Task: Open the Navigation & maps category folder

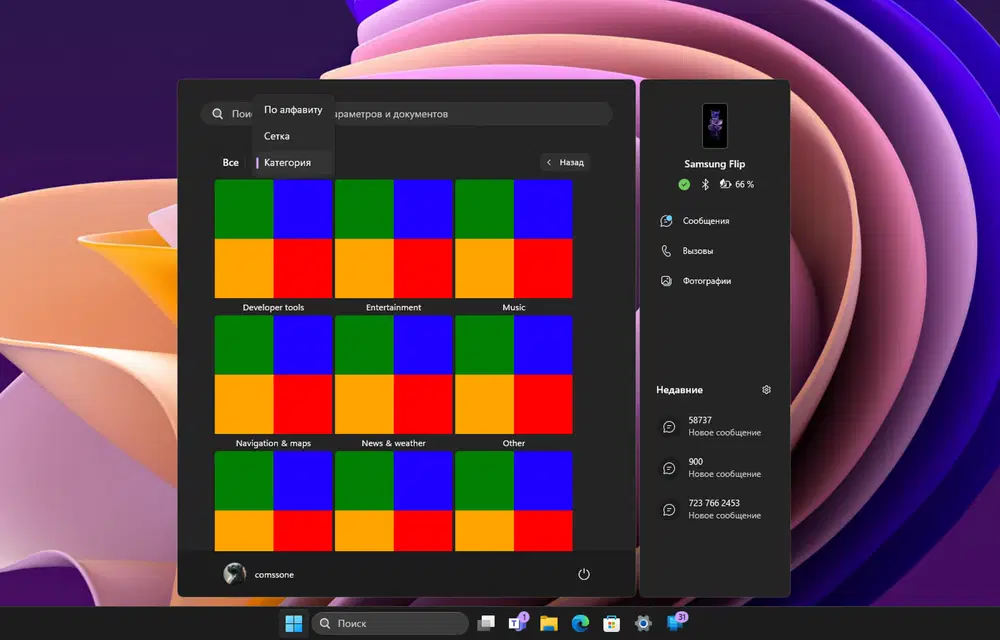Action: coord(274,375)
